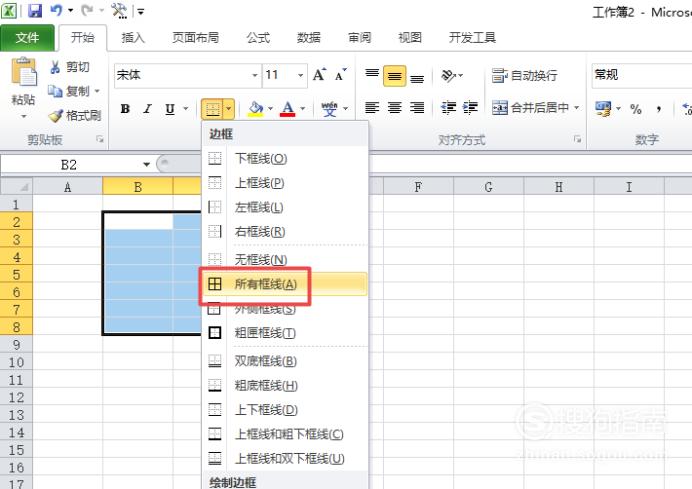The width and height of the screenshot is (692, 489).
Task: Select 所有框线(A) all borders
Action: pyautogui.click(x=285, y=284)
